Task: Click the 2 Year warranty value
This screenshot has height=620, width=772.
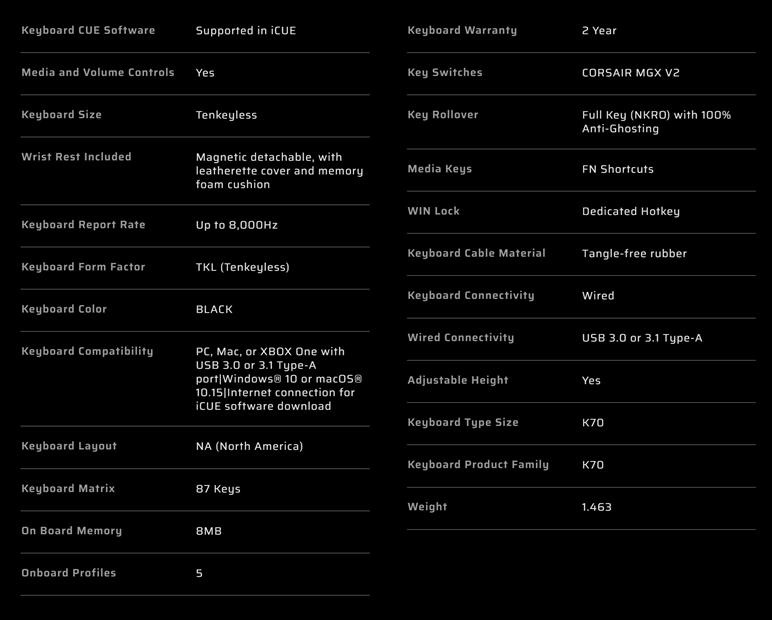Action: [x=599, y=31]
